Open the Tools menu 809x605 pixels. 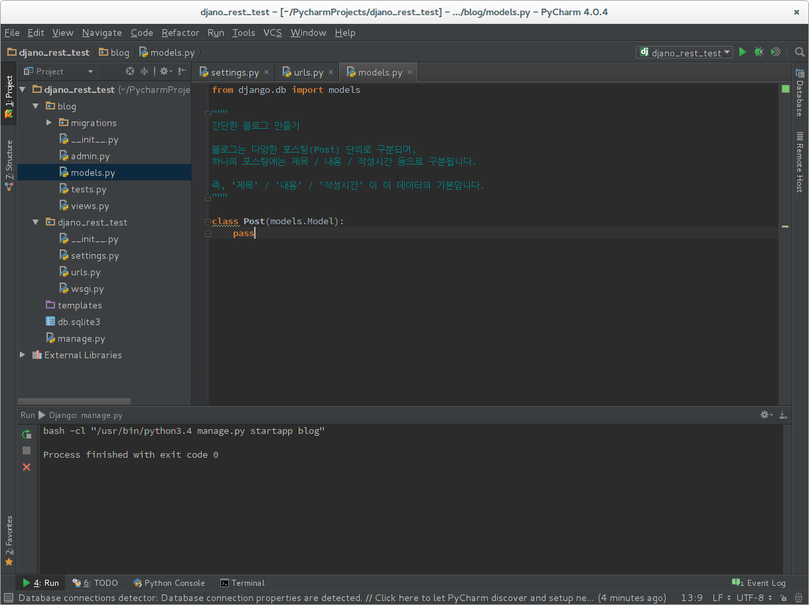point(244,32)
